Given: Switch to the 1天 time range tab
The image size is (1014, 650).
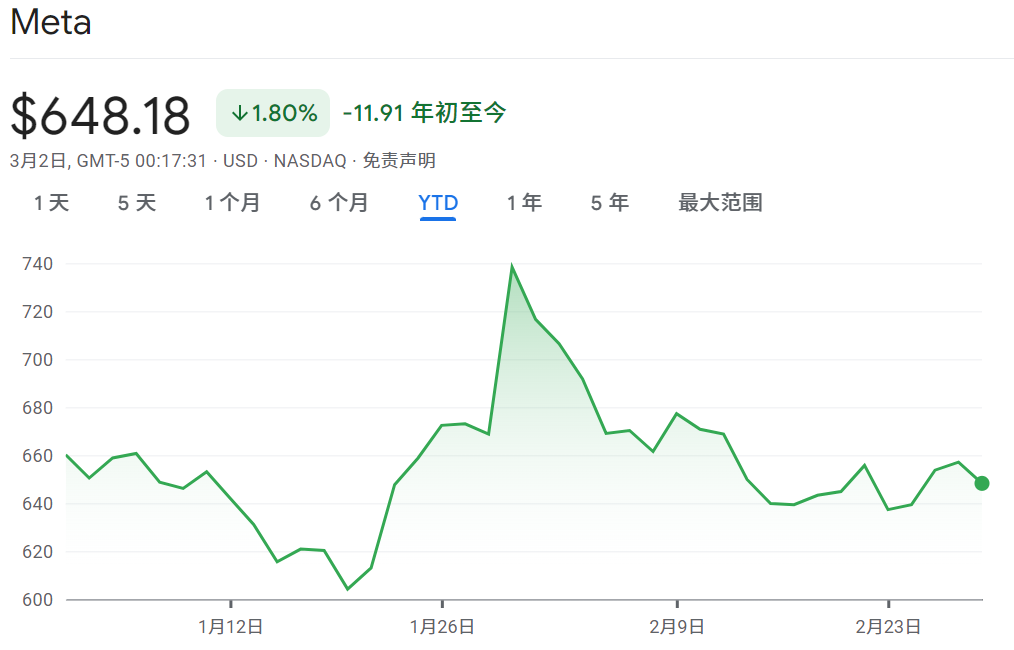Looking at the screenshot, I should coord(51,202).
